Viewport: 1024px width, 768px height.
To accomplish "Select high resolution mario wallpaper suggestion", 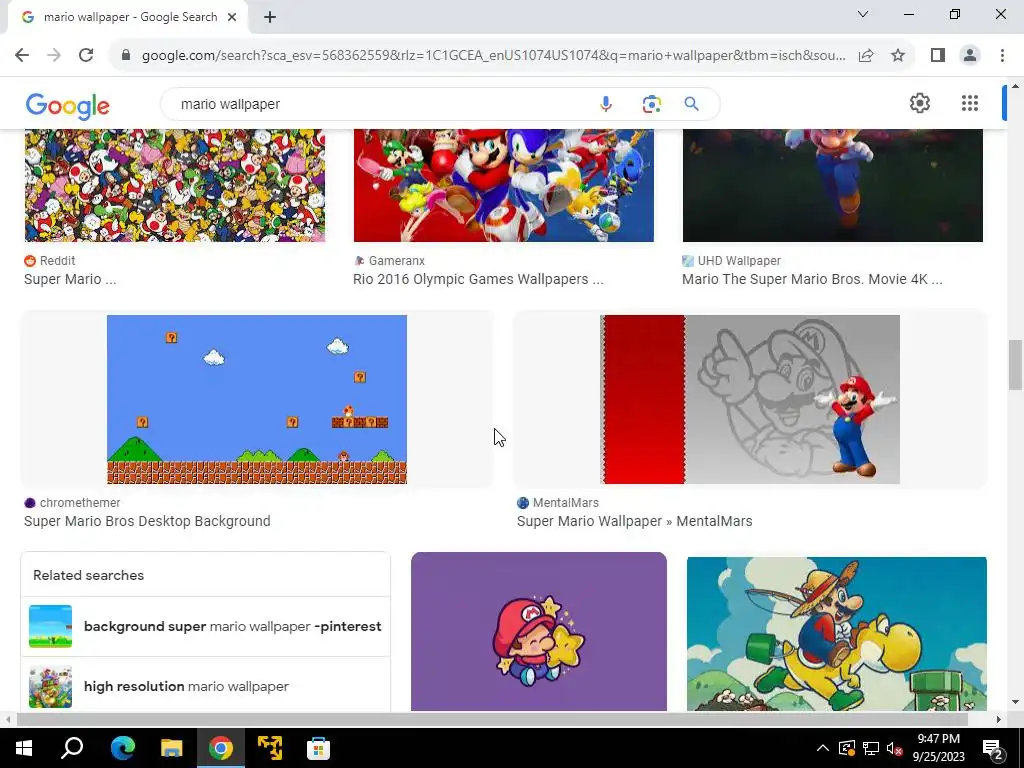I will click(x=205, y=684).
